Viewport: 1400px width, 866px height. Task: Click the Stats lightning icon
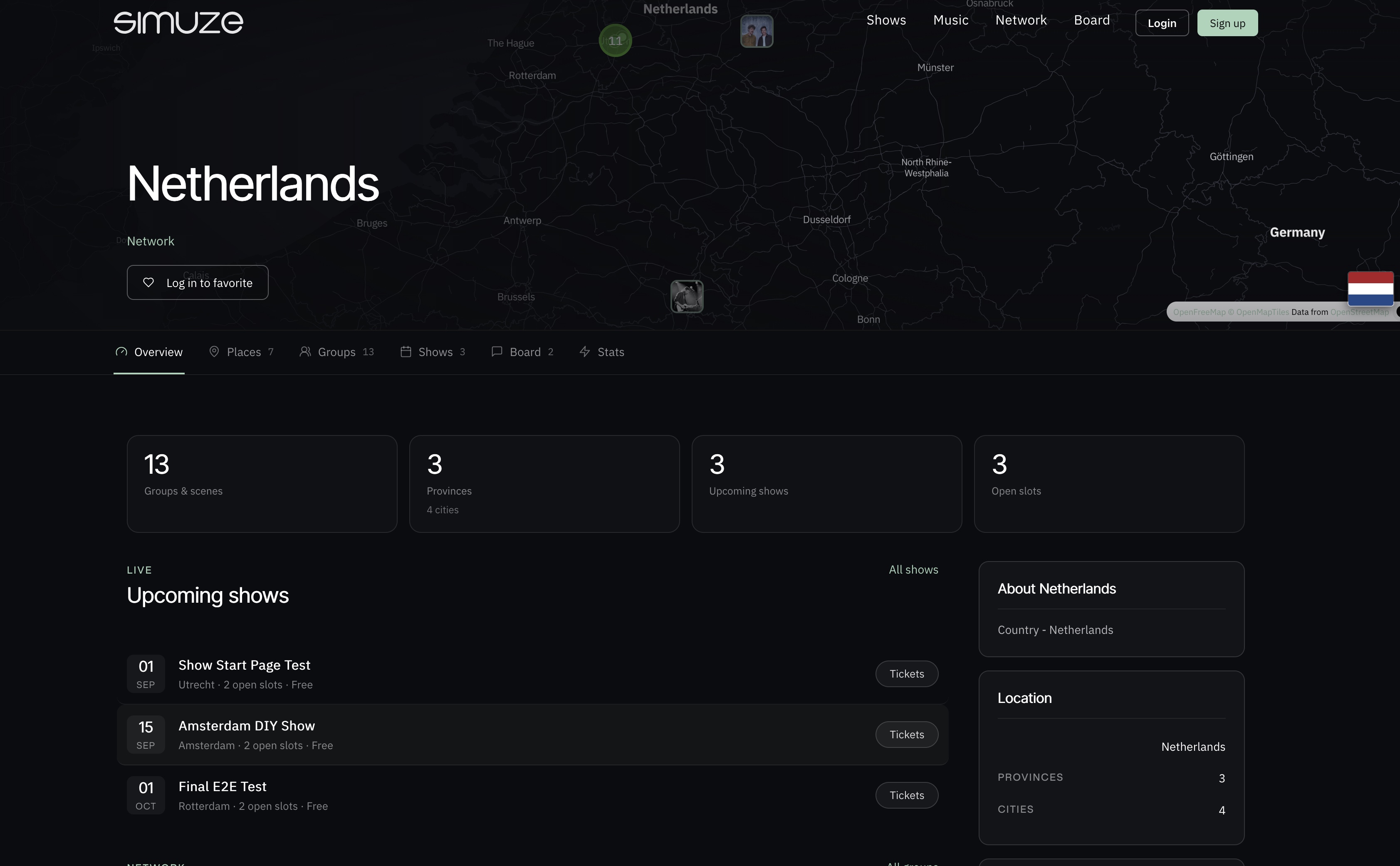(x=585, y=351)
